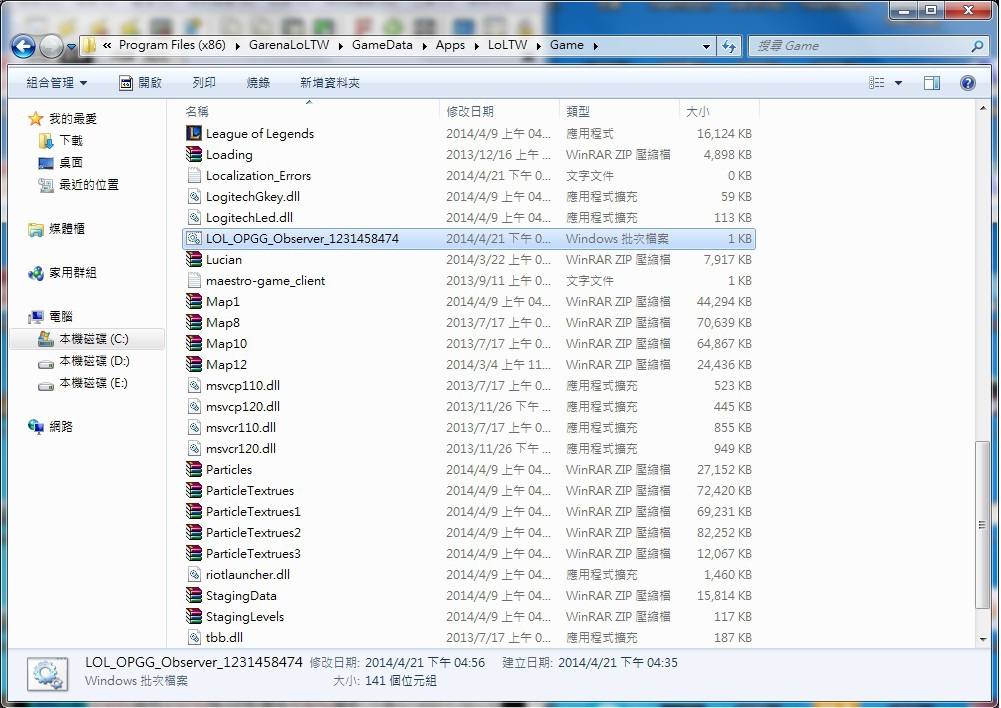Open local disk 本機磁碟 (C:)
This screenshot has height=708, width=1001.
click(87, 338)
